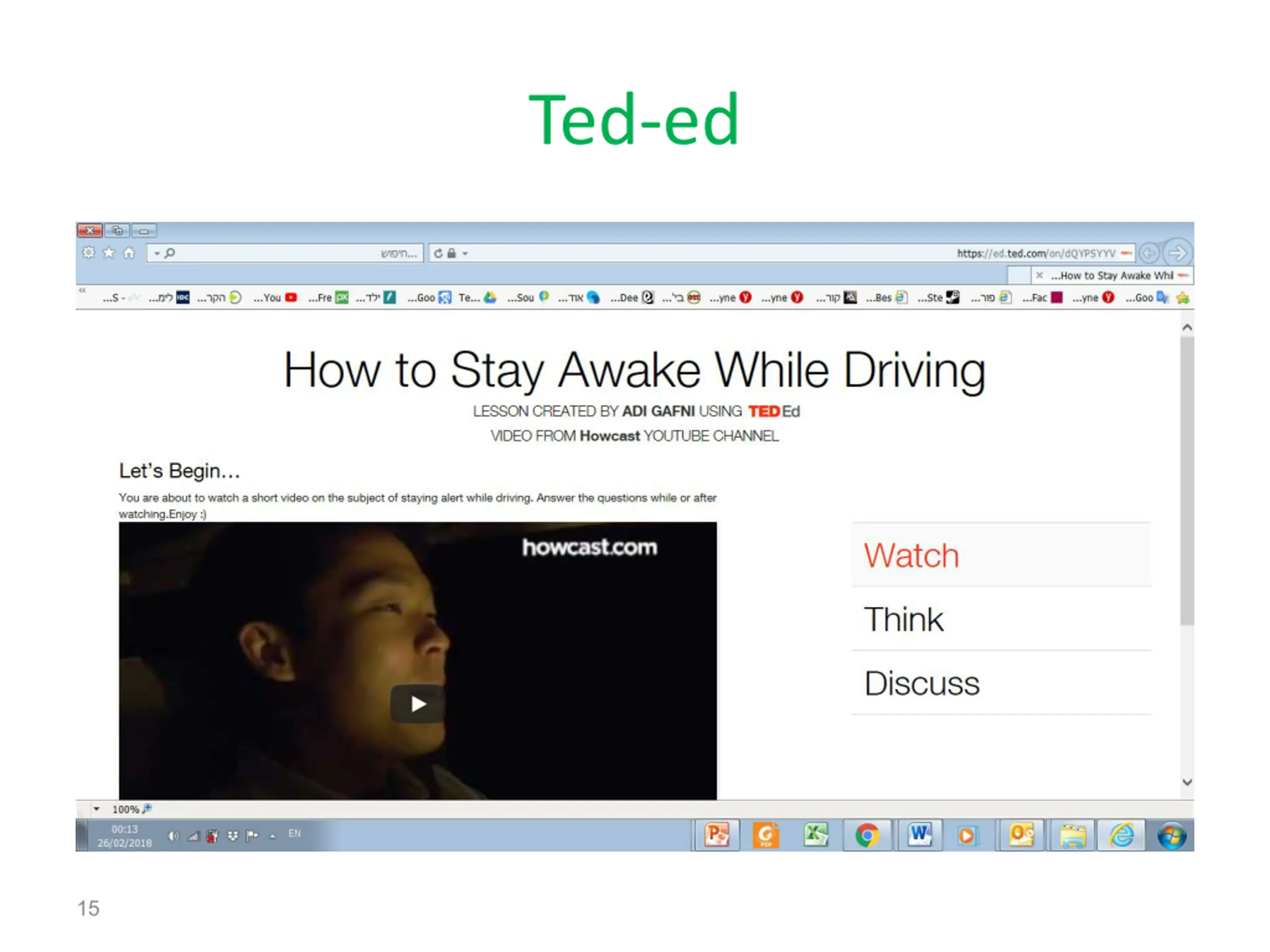Click the clock showing 00:13

coord(125,829)
